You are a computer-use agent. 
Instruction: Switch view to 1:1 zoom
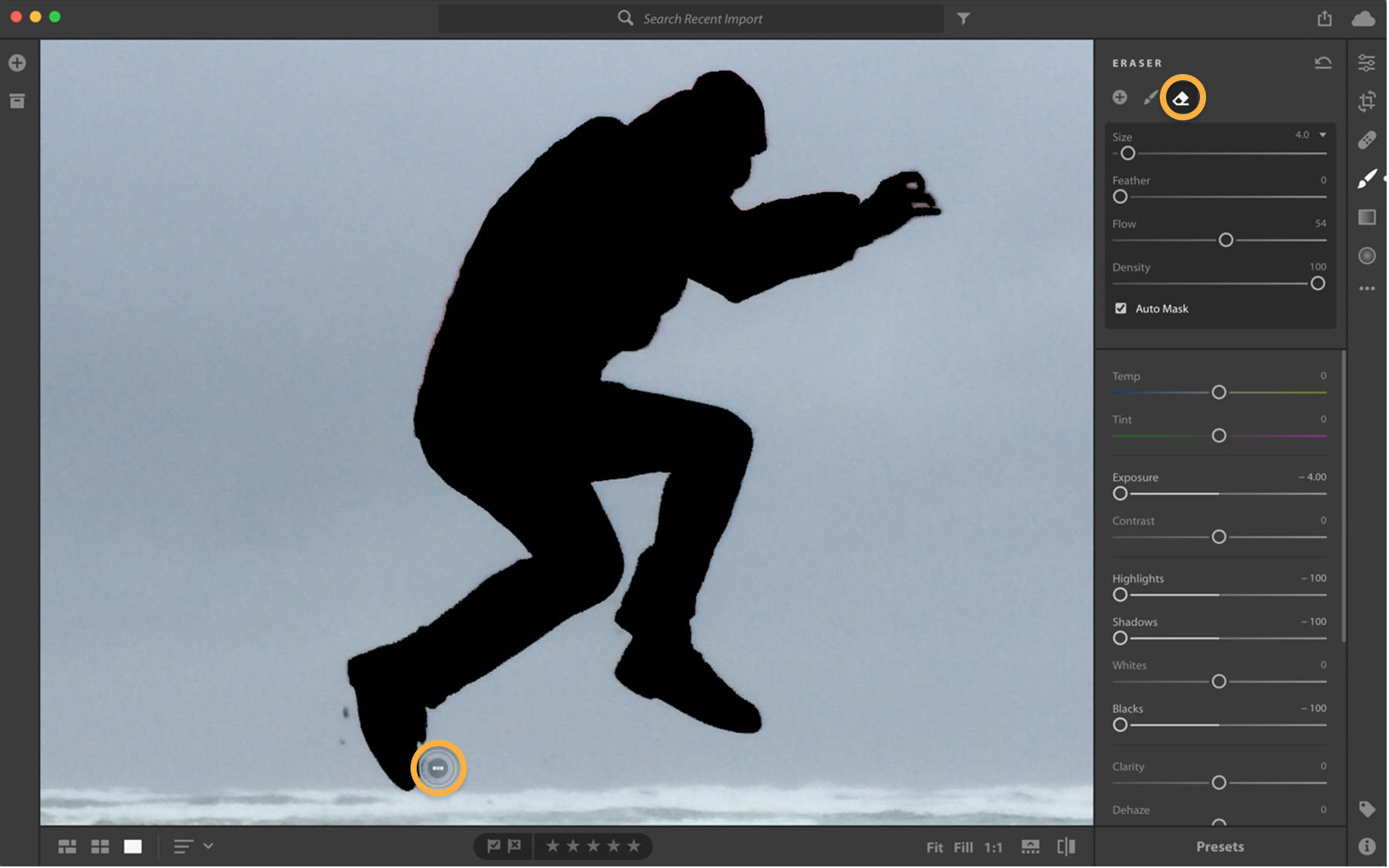pos(993,846)
